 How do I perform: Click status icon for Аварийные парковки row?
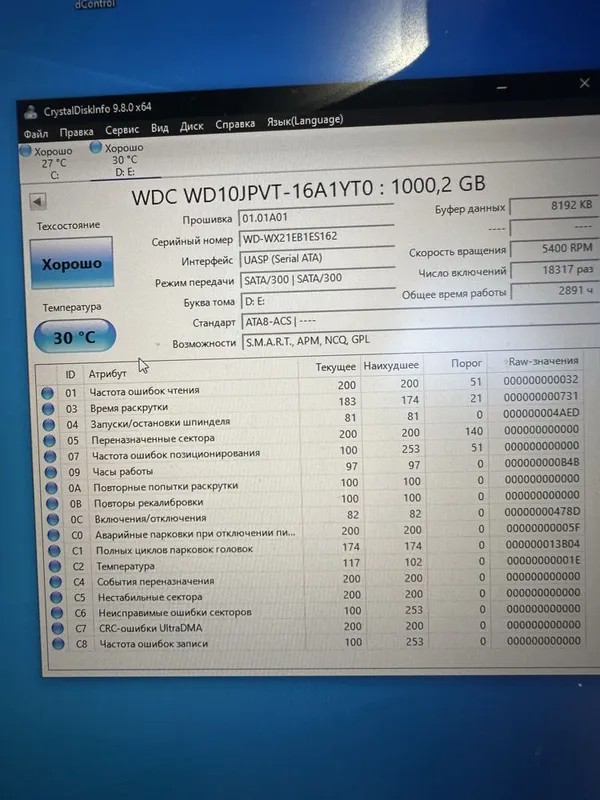(x=54, y=535)
